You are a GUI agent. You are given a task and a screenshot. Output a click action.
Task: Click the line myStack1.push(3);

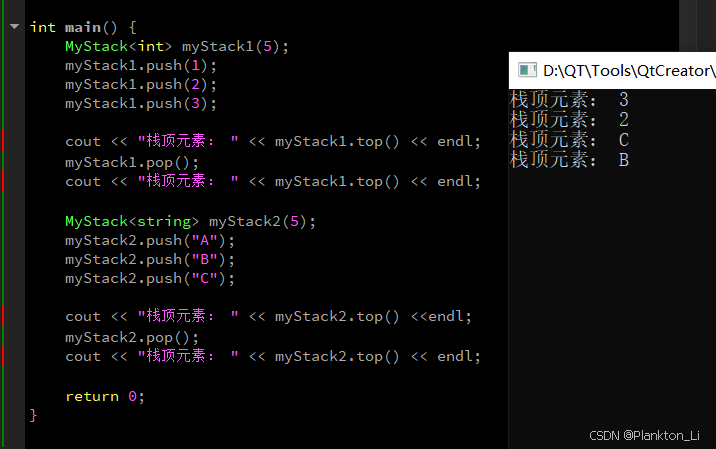[141, 104]
